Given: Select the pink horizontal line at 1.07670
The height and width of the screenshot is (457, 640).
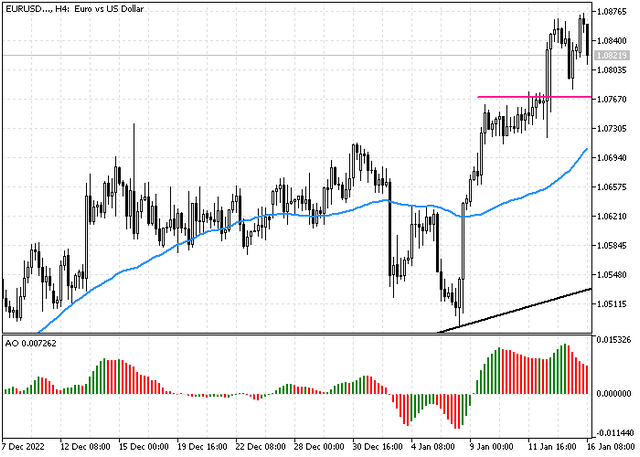Looking at the screenshot, I should click(534, 97).
